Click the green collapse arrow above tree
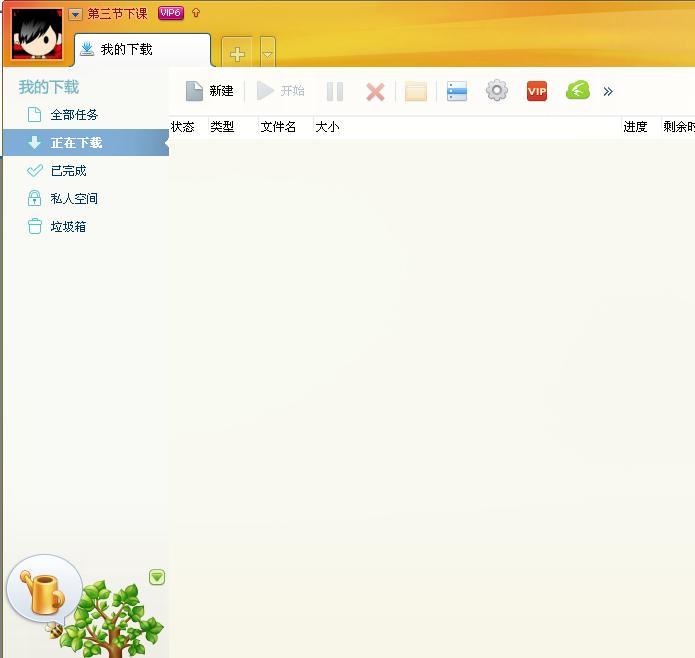 (157, 577)
